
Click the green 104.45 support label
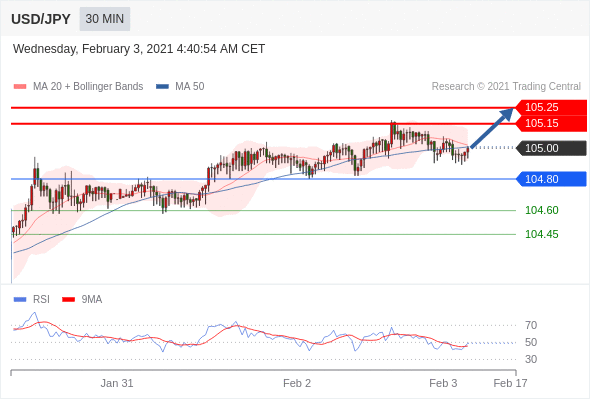click(542, 234)
